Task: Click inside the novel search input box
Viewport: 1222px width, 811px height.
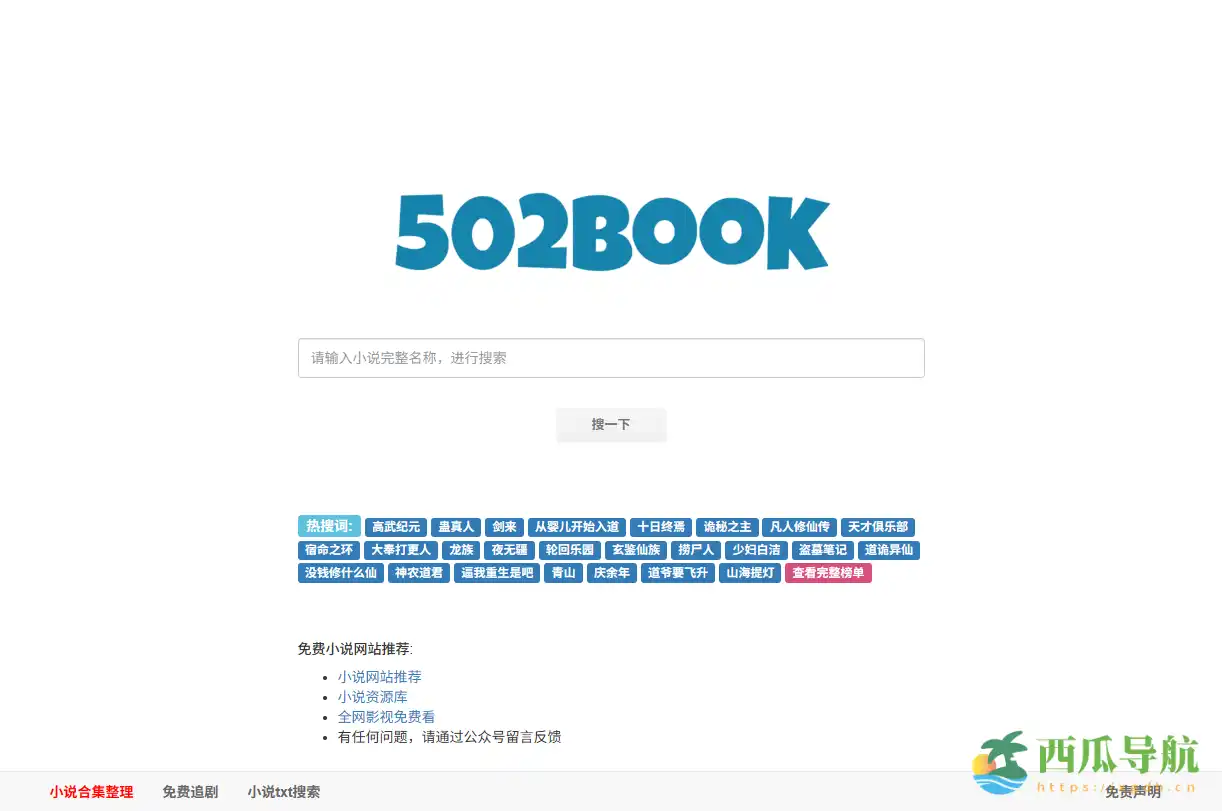Action: tap(611, 358)
